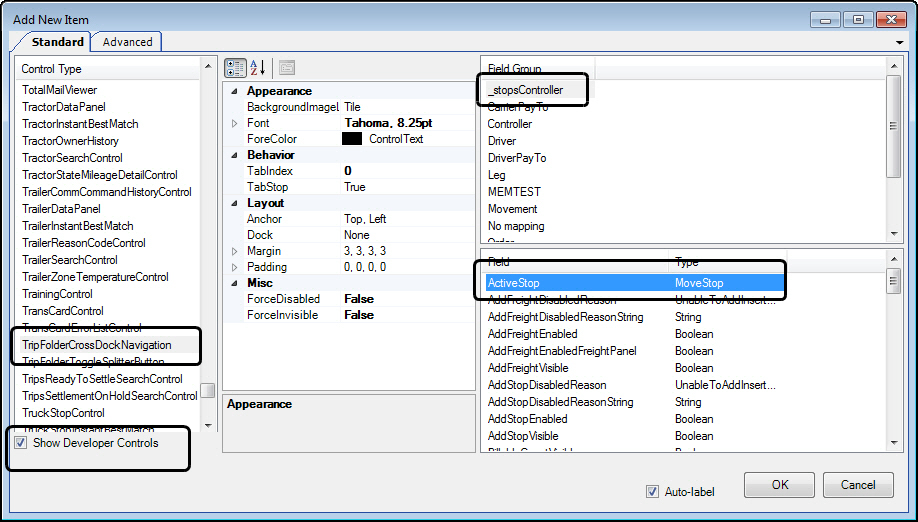Click the black ForeColor swatch
Image resolution: width=918 pixels, height=522 pixels.
[351, 139]
